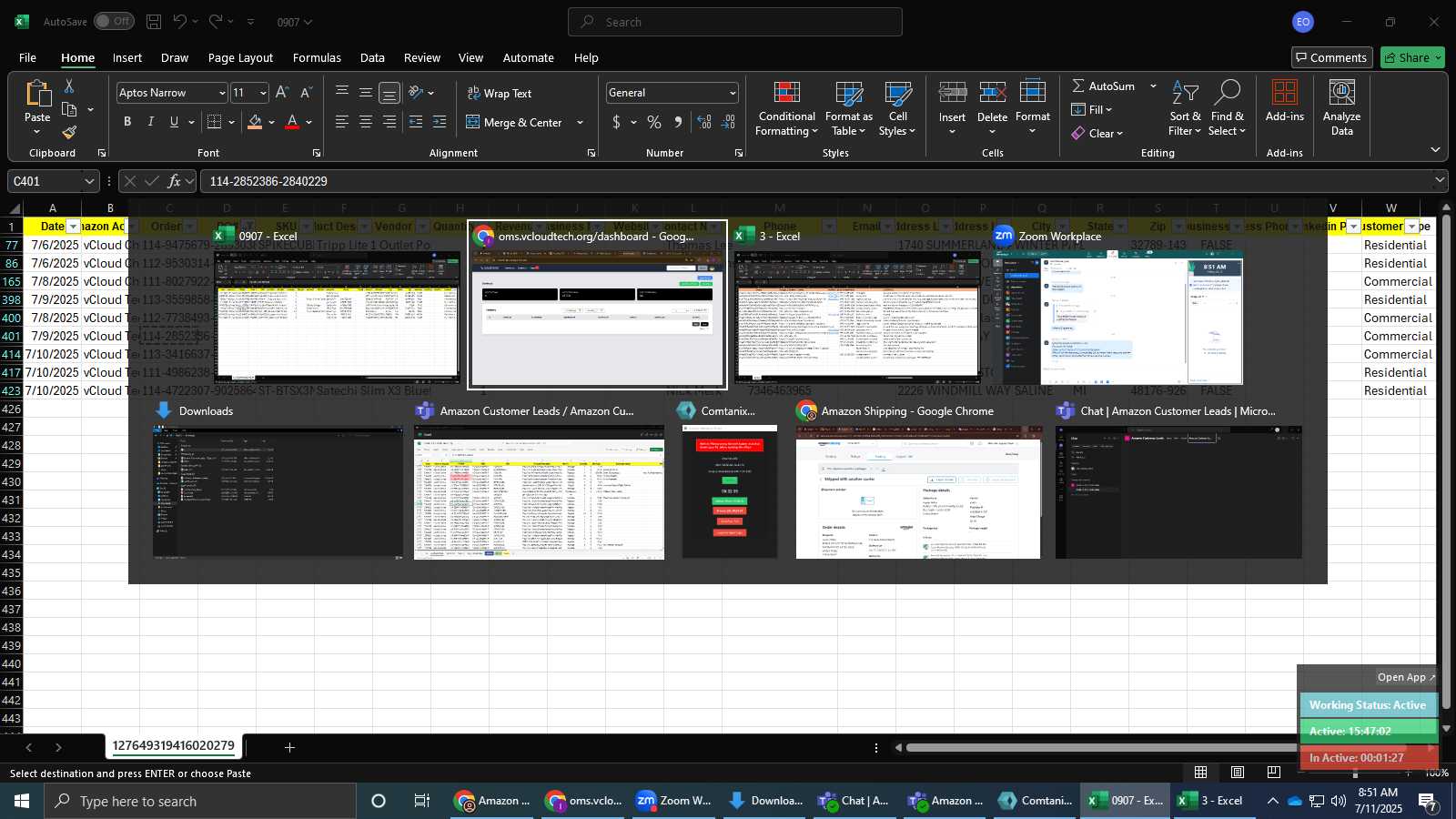Open the Add-ins icon
This screenshot has width=1456, height=819.
tap(1285, 101)
